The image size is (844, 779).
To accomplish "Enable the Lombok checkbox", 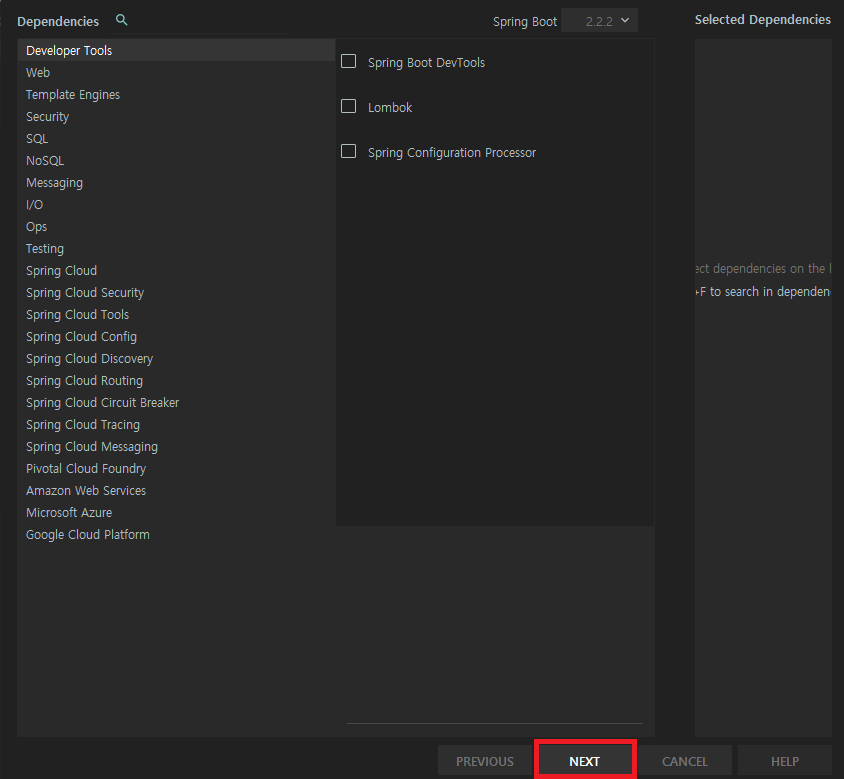I will pyautogui.click(x=348, y=106).
